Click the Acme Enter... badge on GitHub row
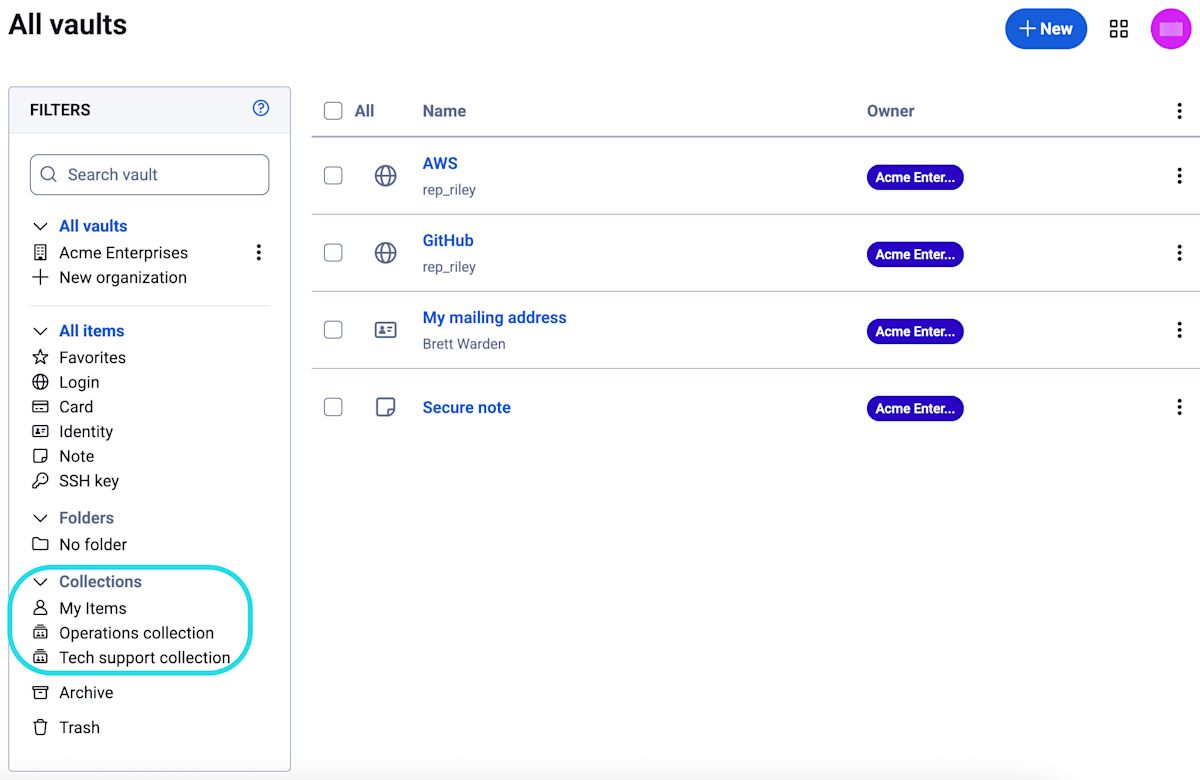The width and height of the screenshot is (1200, 780). coord(914,254)
